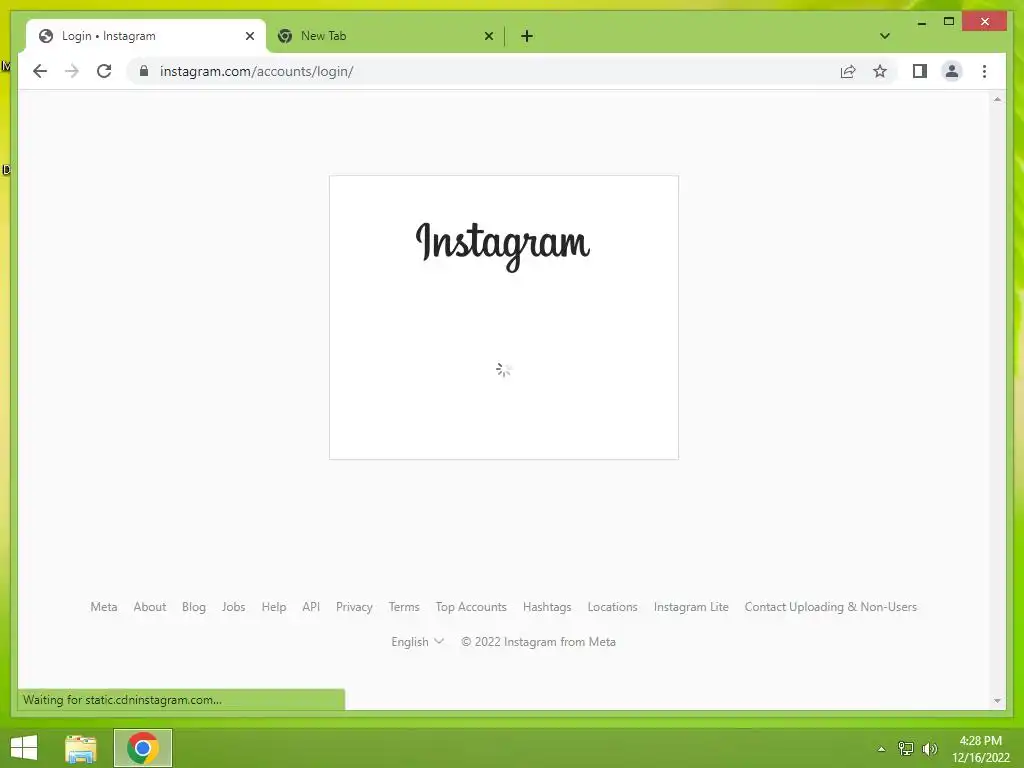Click the Instagram logo wordmark
The height and width of the screenshot is (768, 1024).
tap(503, 246)
